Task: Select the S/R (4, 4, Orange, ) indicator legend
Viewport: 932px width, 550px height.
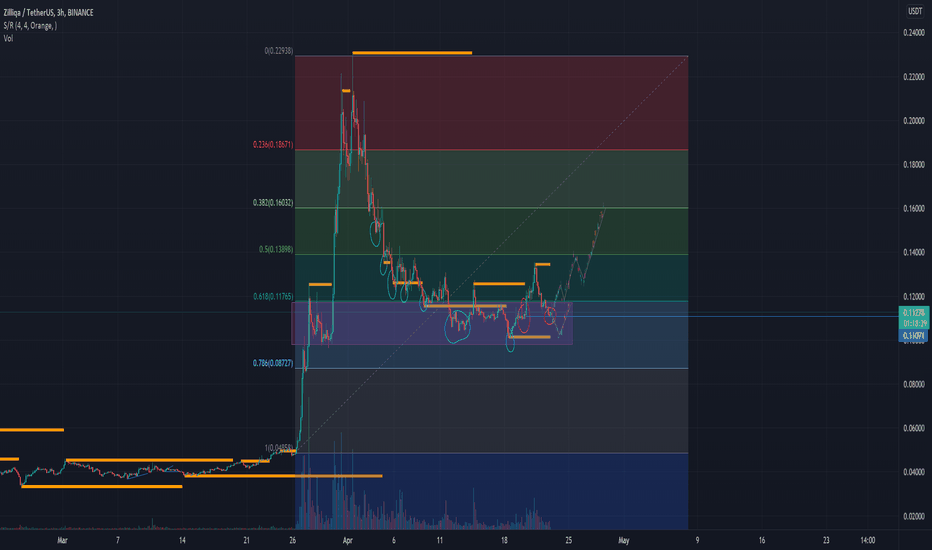Action: pyautogui.click(x=30, y=26)
